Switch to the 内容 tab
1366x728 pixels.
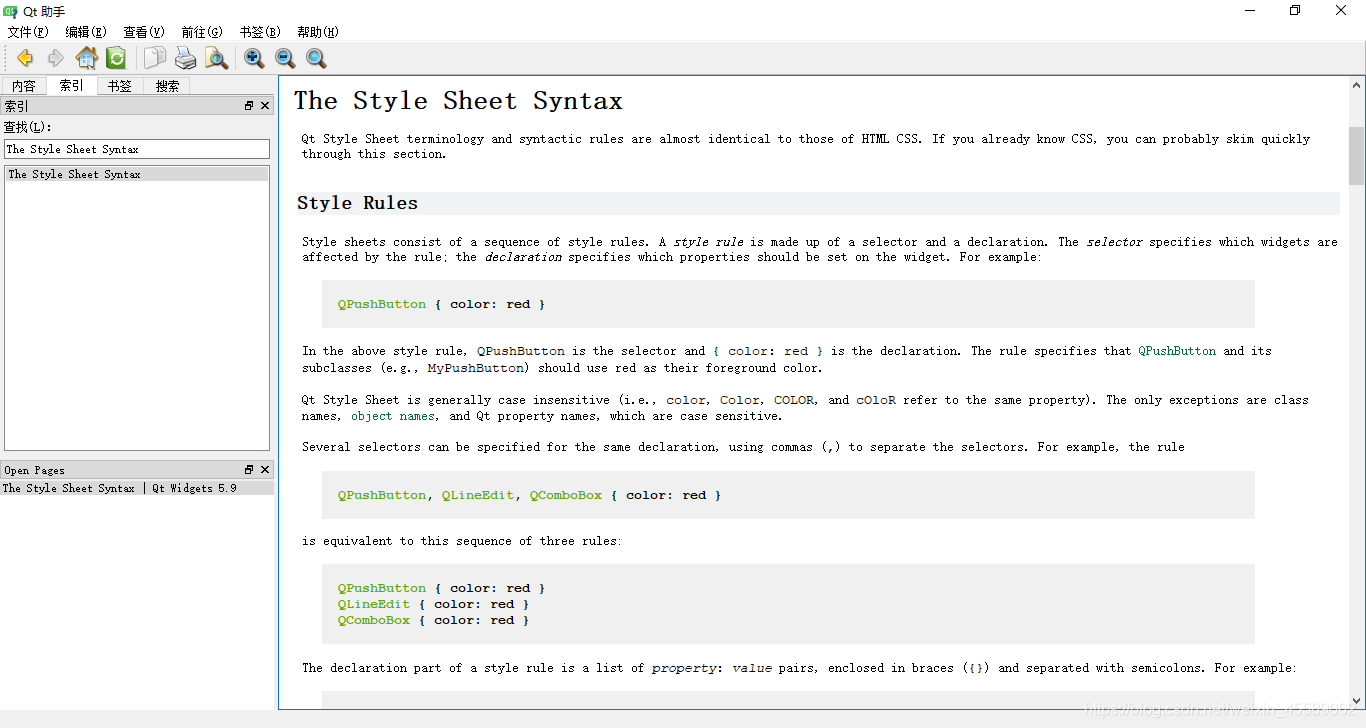pos(23,85)
